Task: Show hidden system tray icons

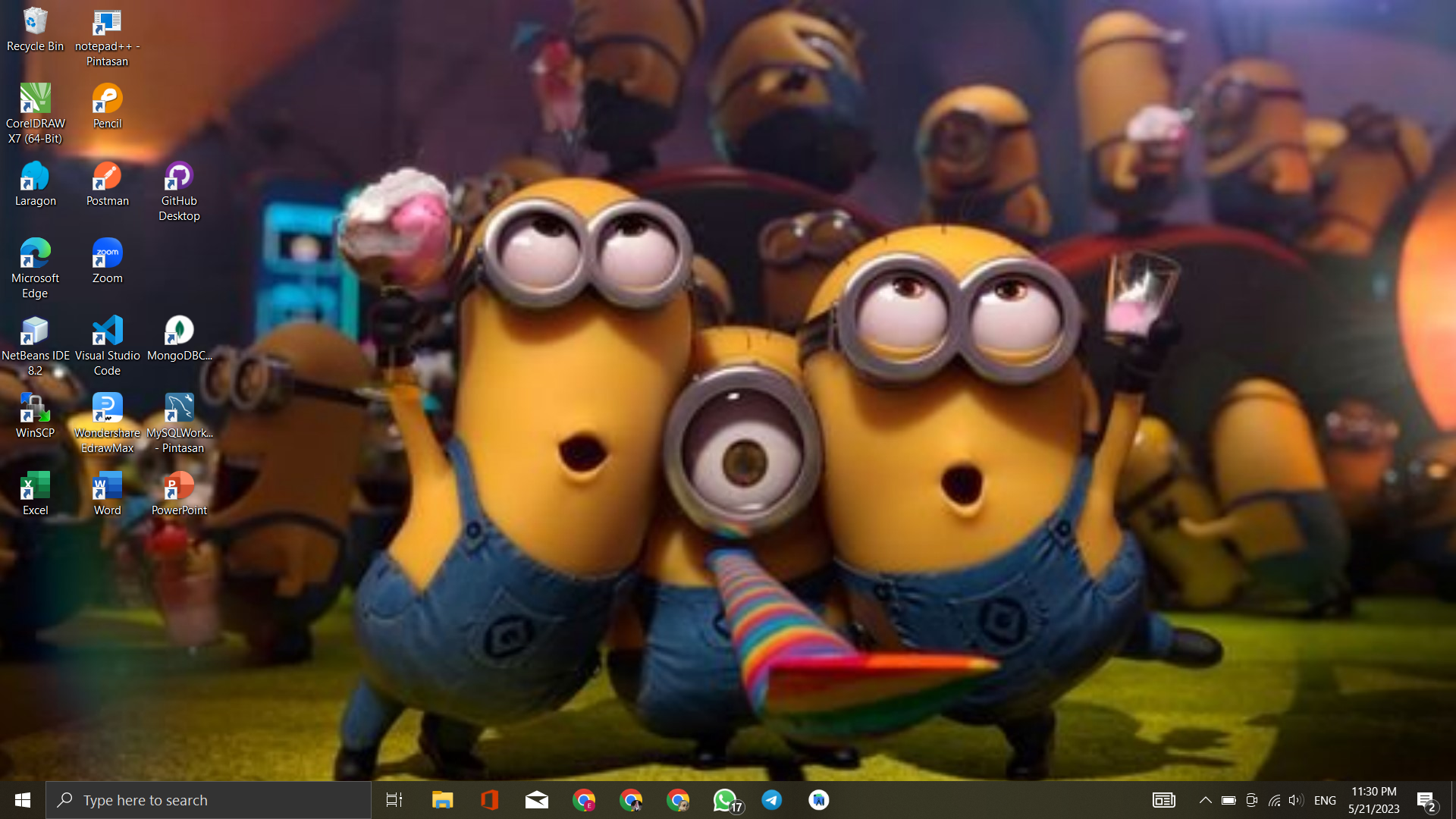Action: pyautogui.click(x=1205, y=800)
